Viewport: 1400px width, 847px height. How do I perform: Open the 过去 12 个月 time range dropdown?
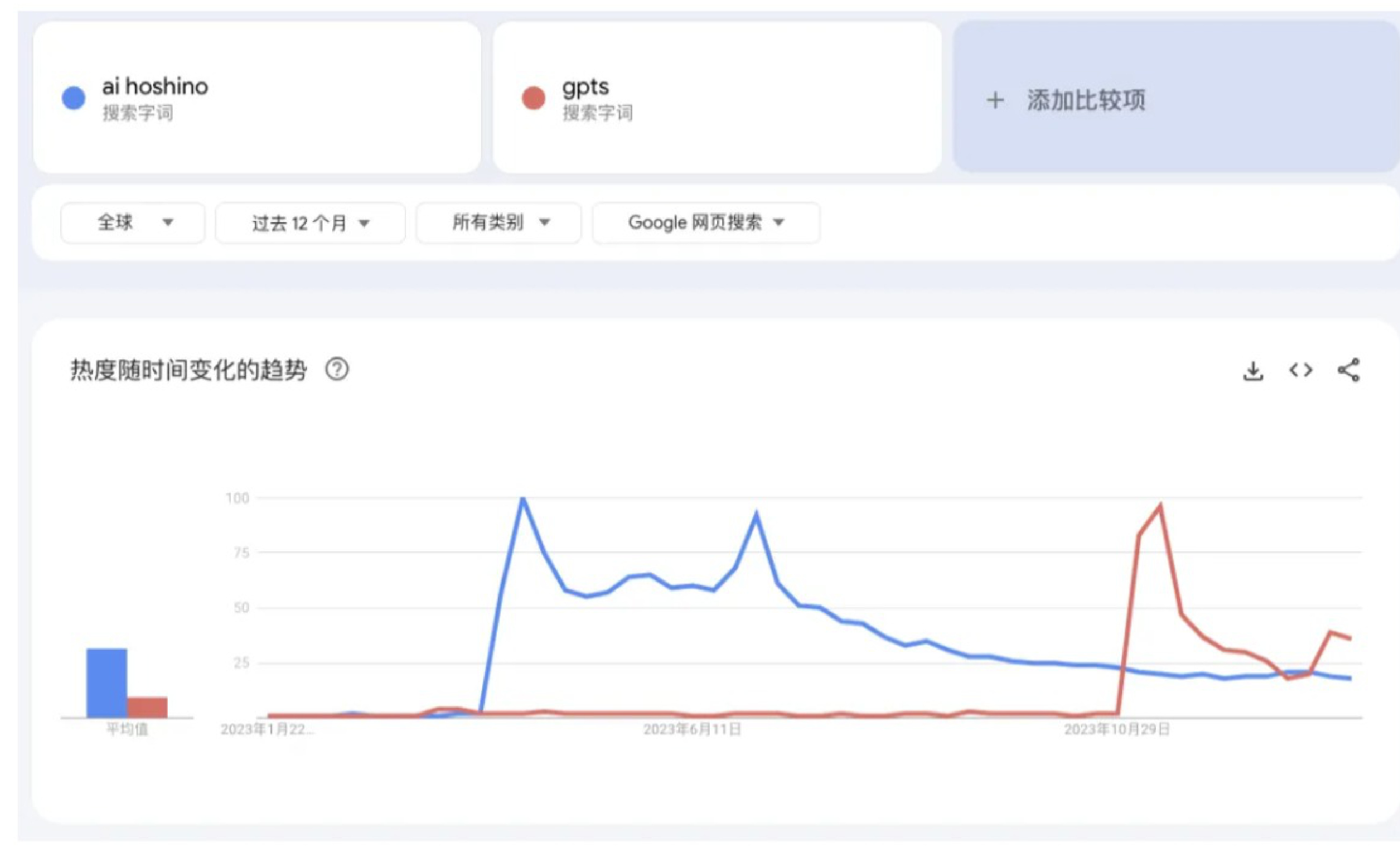click(310, 223)
